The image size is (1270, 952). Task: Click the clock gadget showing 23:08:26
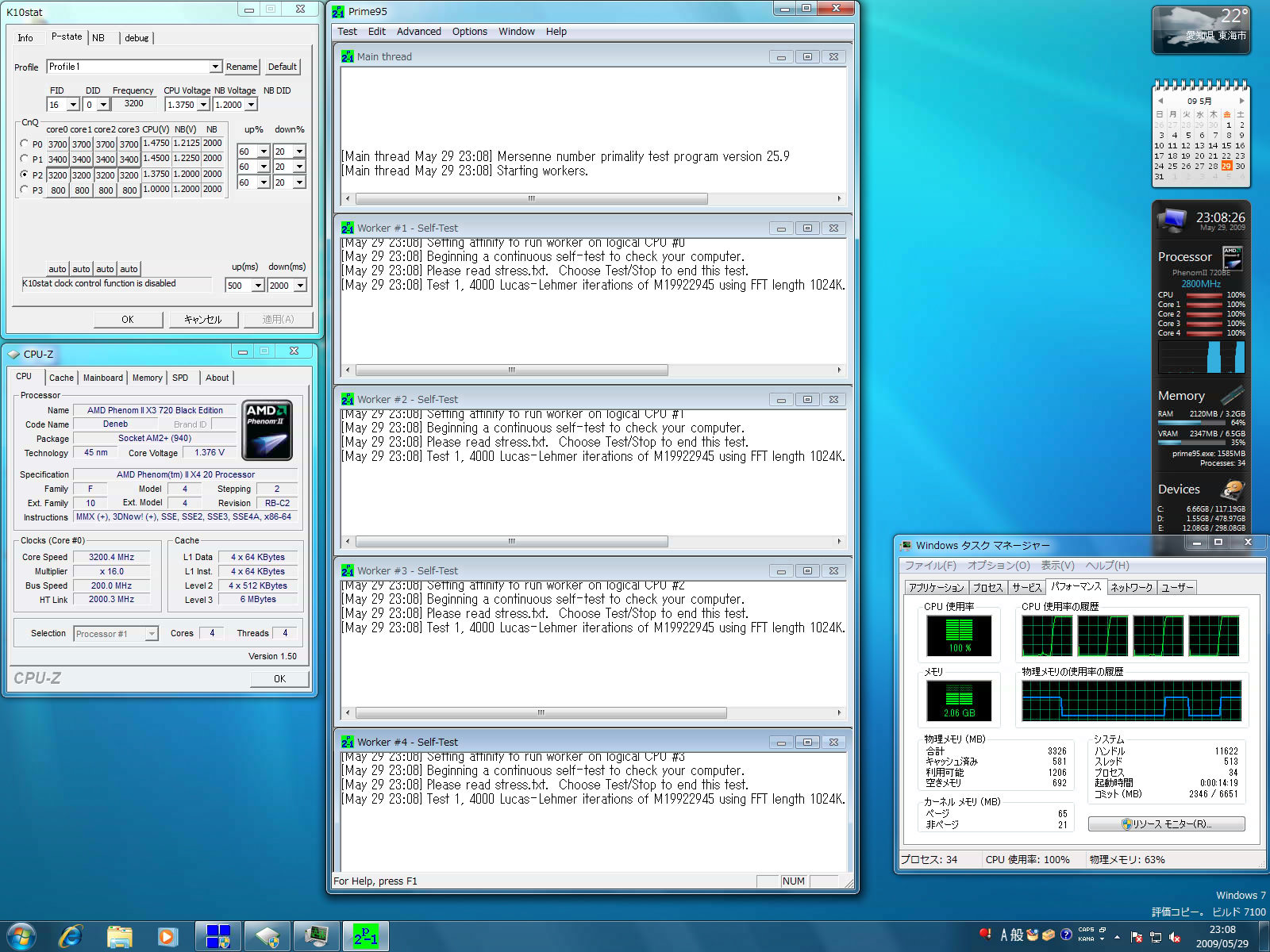tap(1220, 217)
